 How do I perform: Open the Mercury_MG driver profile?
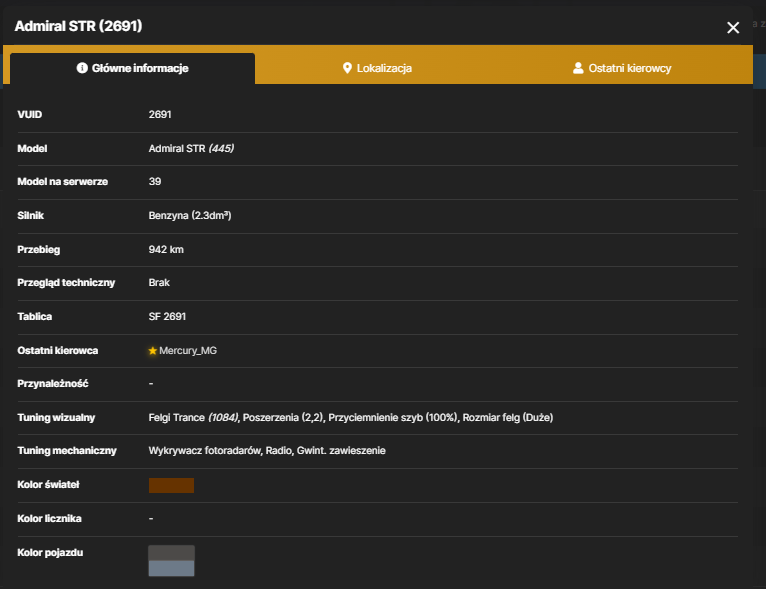pos(188,351)
